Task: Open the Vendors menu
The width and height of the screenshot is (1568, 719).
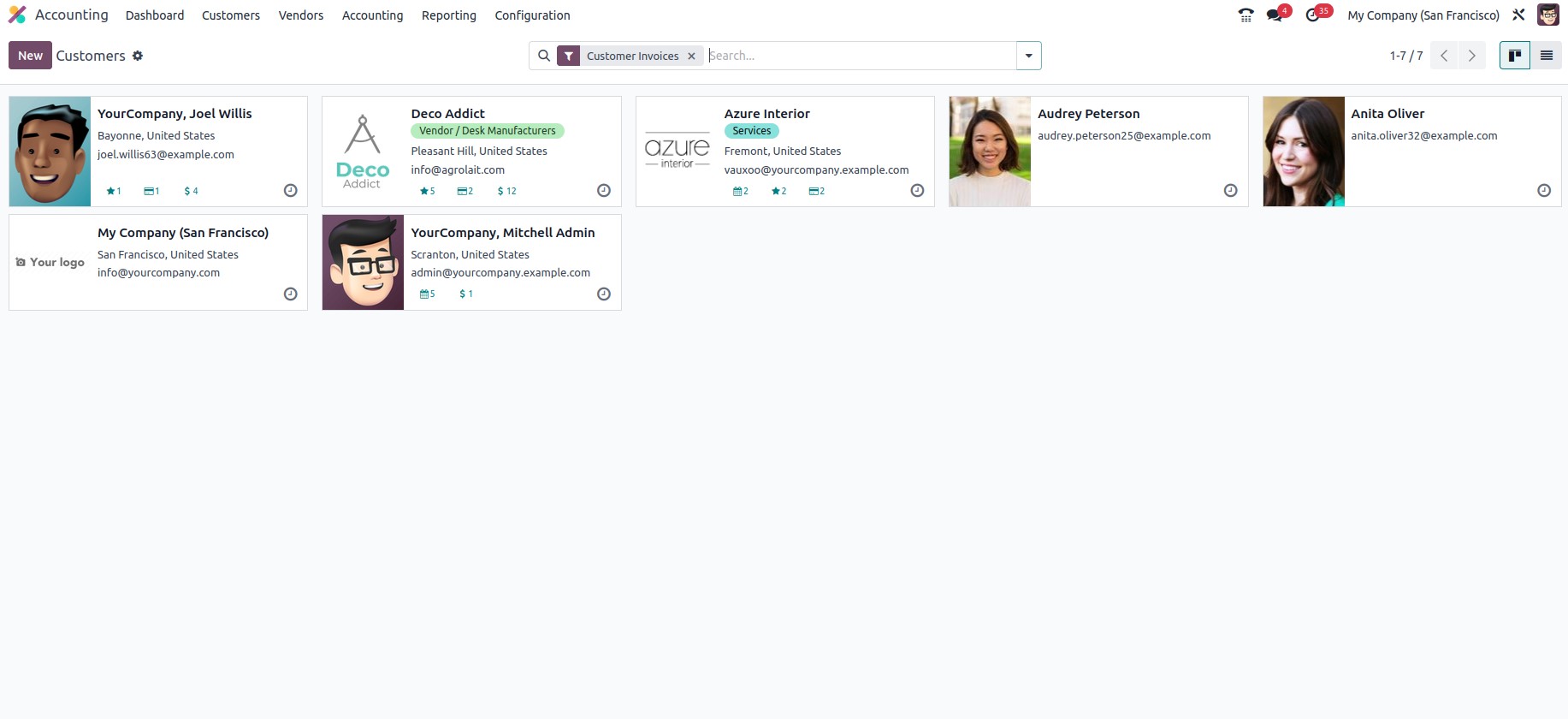Action: (x=301, y=15)
